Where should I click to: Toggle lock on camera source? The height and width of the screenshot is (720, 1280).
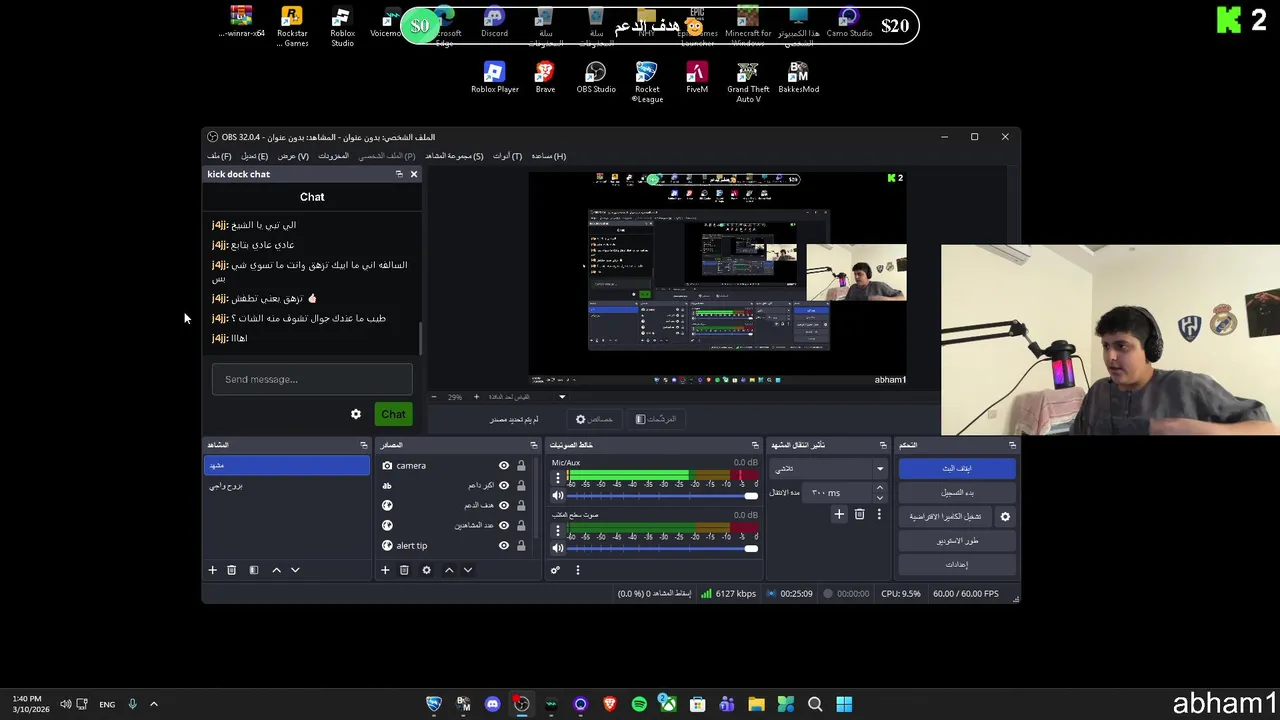tap(521, 465)
